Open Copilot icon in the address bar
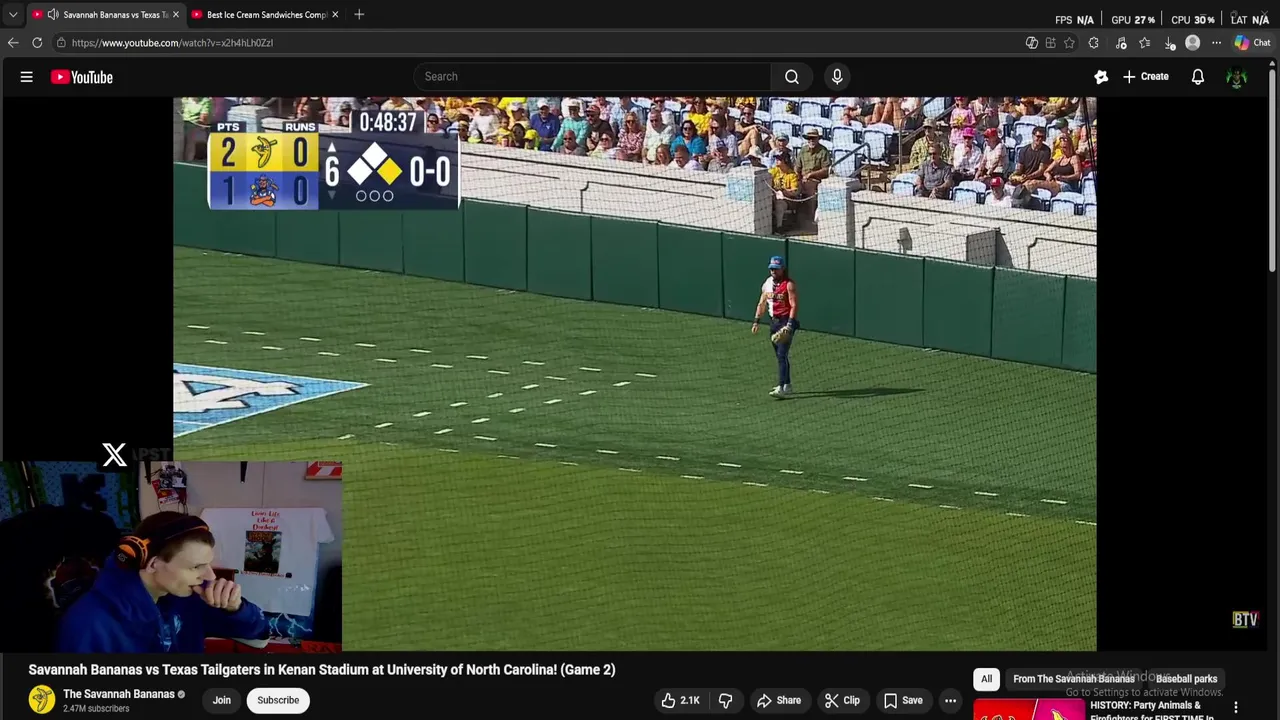Screen dimensions: 1280x720 (x=1032, y=43)
